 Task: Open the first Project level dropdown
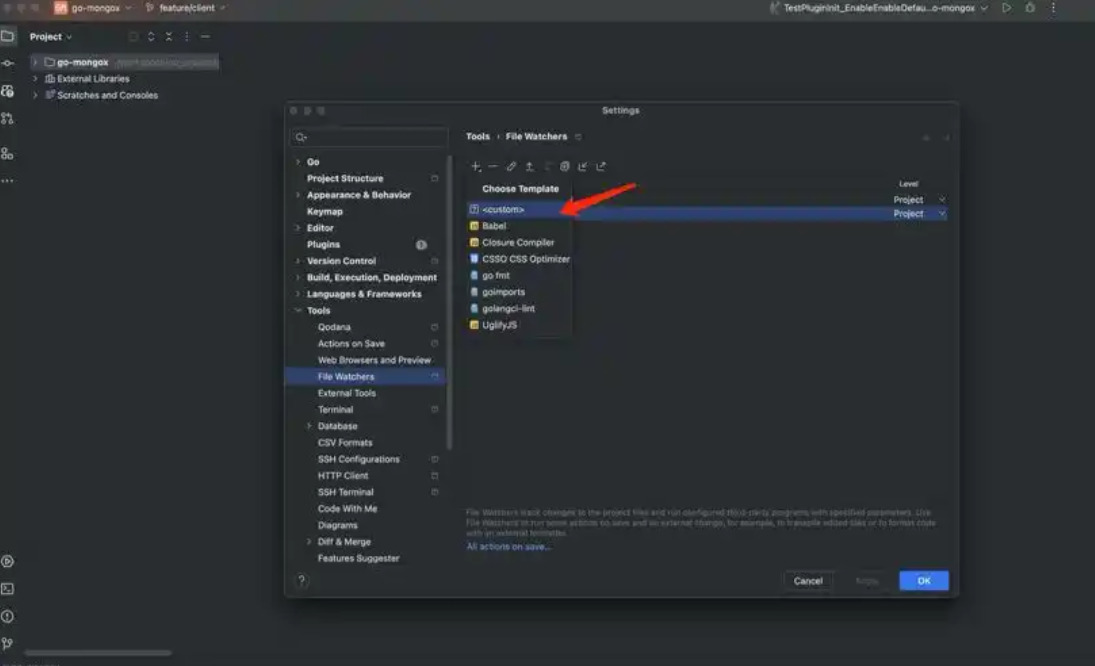[x=919, y=200]
